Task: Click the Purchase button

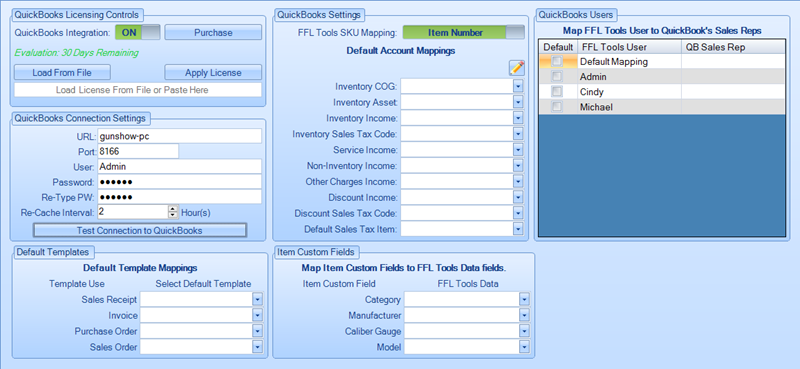Action: click(213, 32)
